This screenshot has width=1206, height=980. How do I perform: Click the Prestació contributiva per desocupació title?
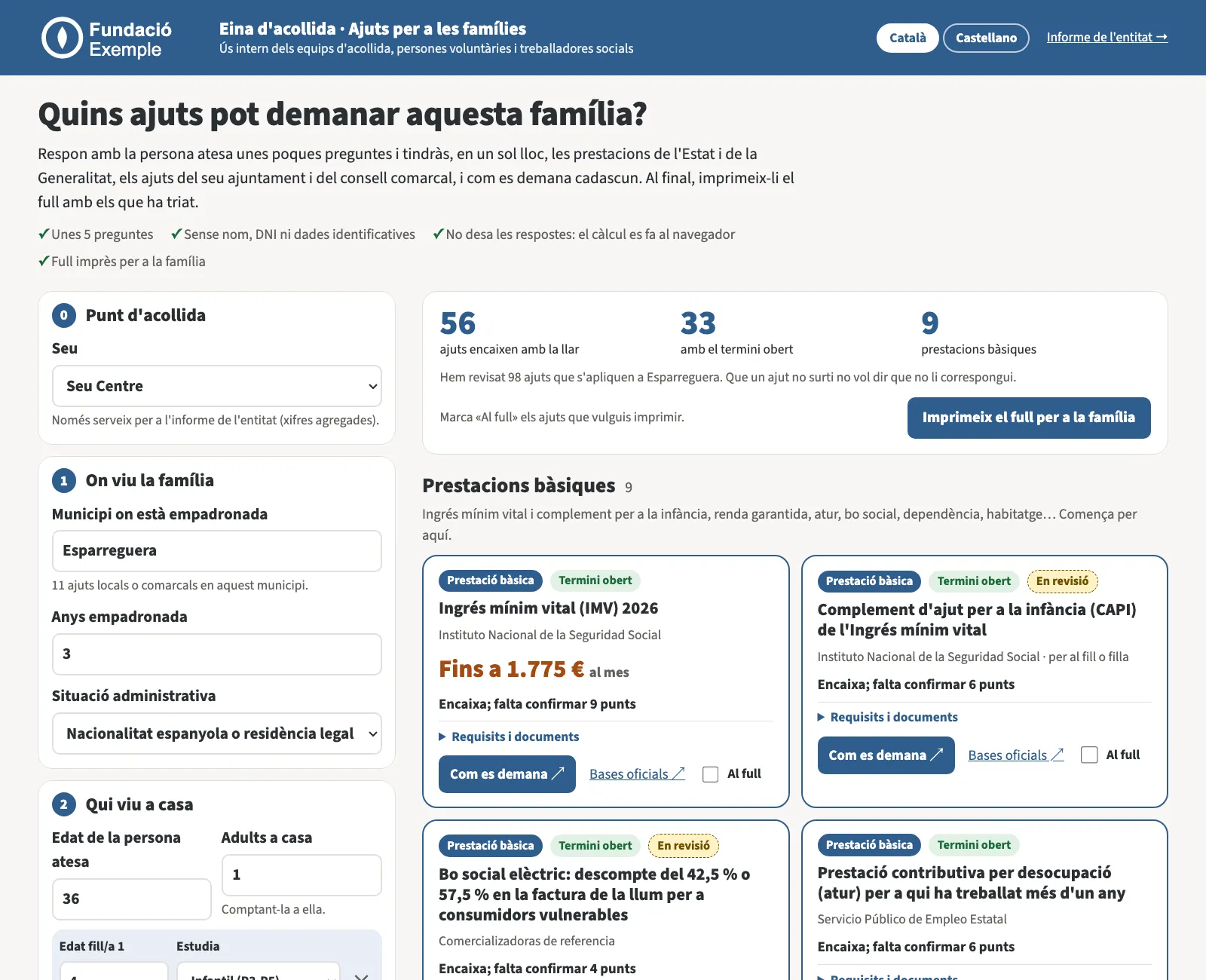click(x=972, y=883)
